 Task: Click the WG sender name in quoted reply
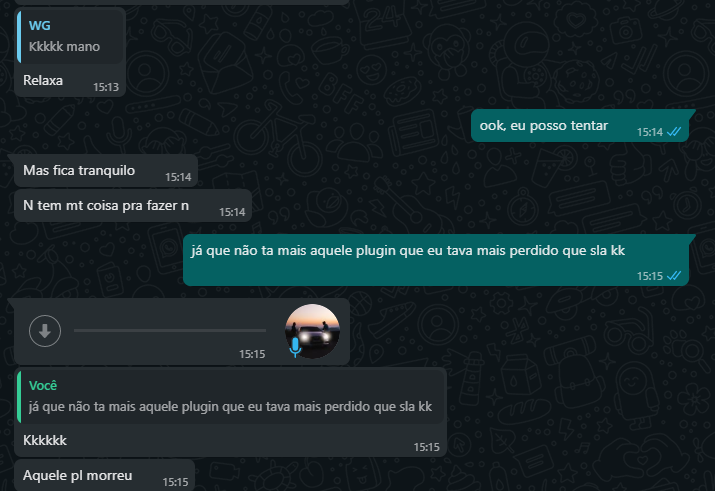40,26
